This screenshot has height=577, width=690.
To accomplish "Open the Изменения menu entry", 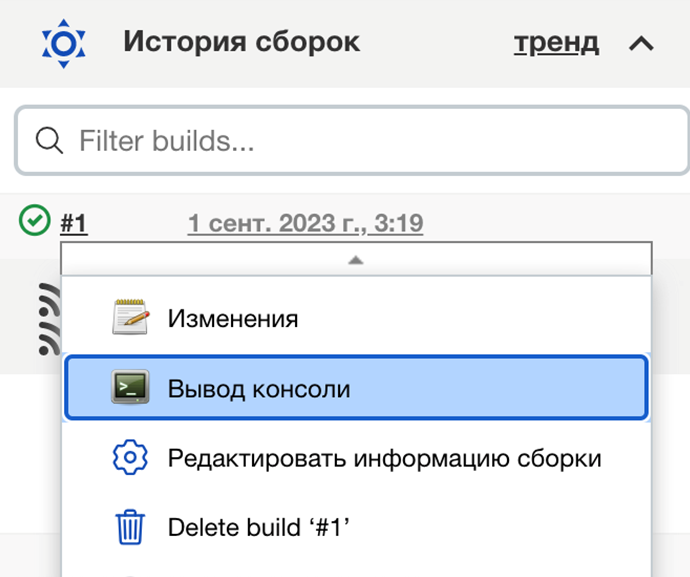I will (233, 319).
